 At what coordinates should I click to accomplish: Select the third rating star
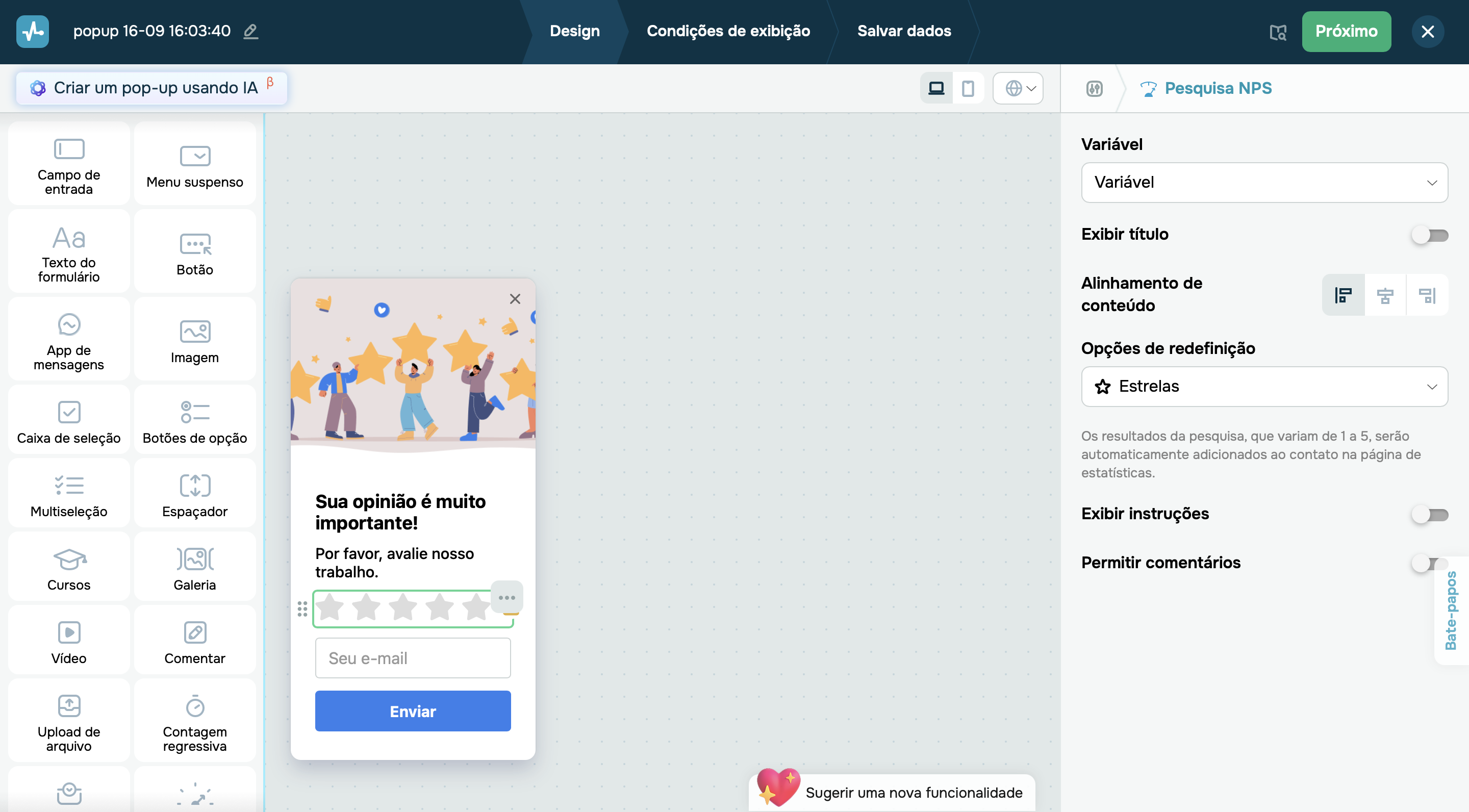coord(402,607)
